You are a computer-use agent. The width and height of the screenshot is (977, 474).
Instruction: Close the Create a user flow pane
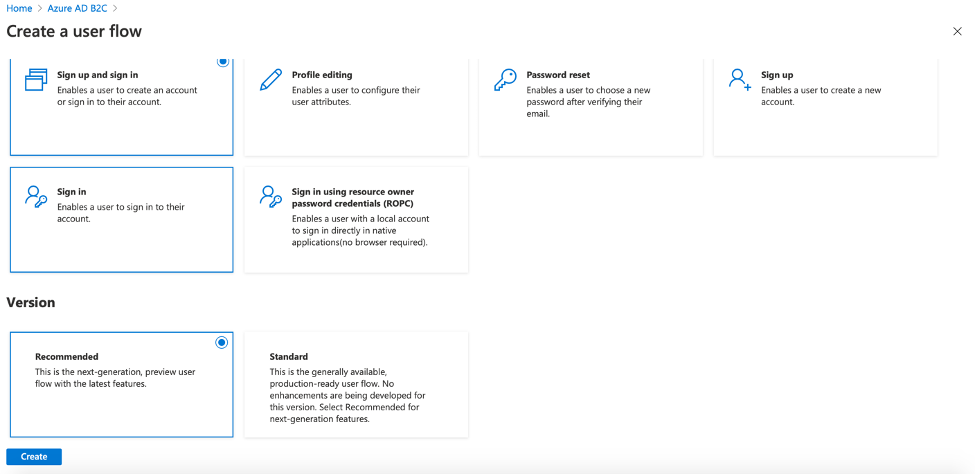958,32
